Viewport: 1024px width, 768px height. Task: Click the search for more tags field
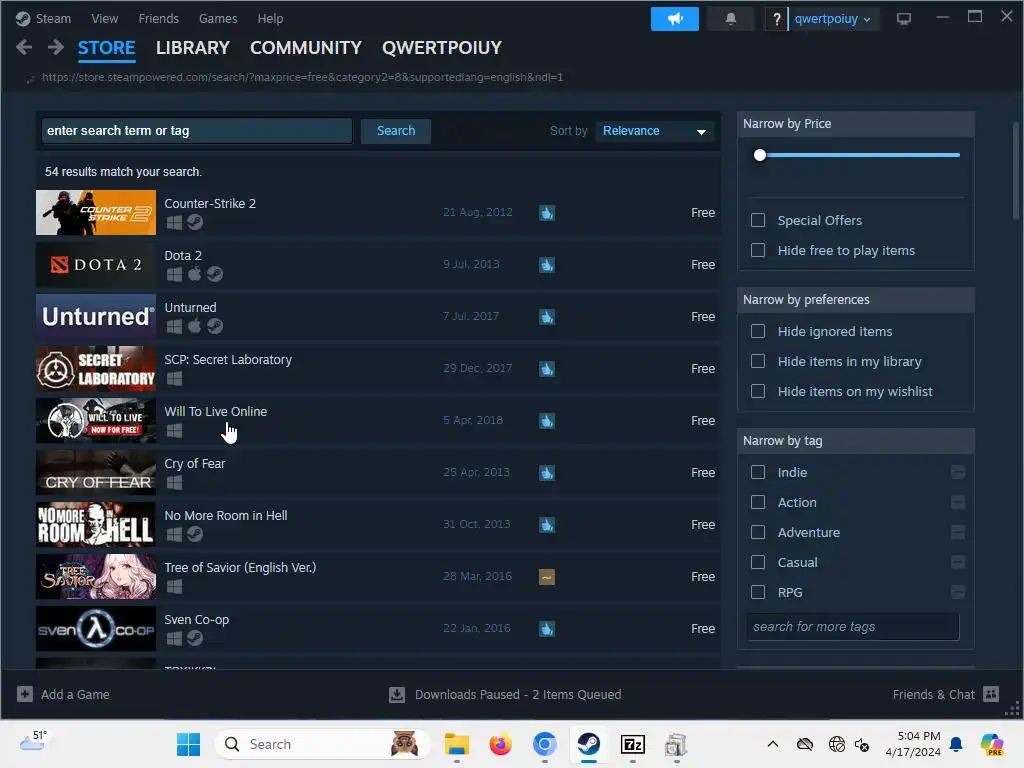(x=853, y=627)
